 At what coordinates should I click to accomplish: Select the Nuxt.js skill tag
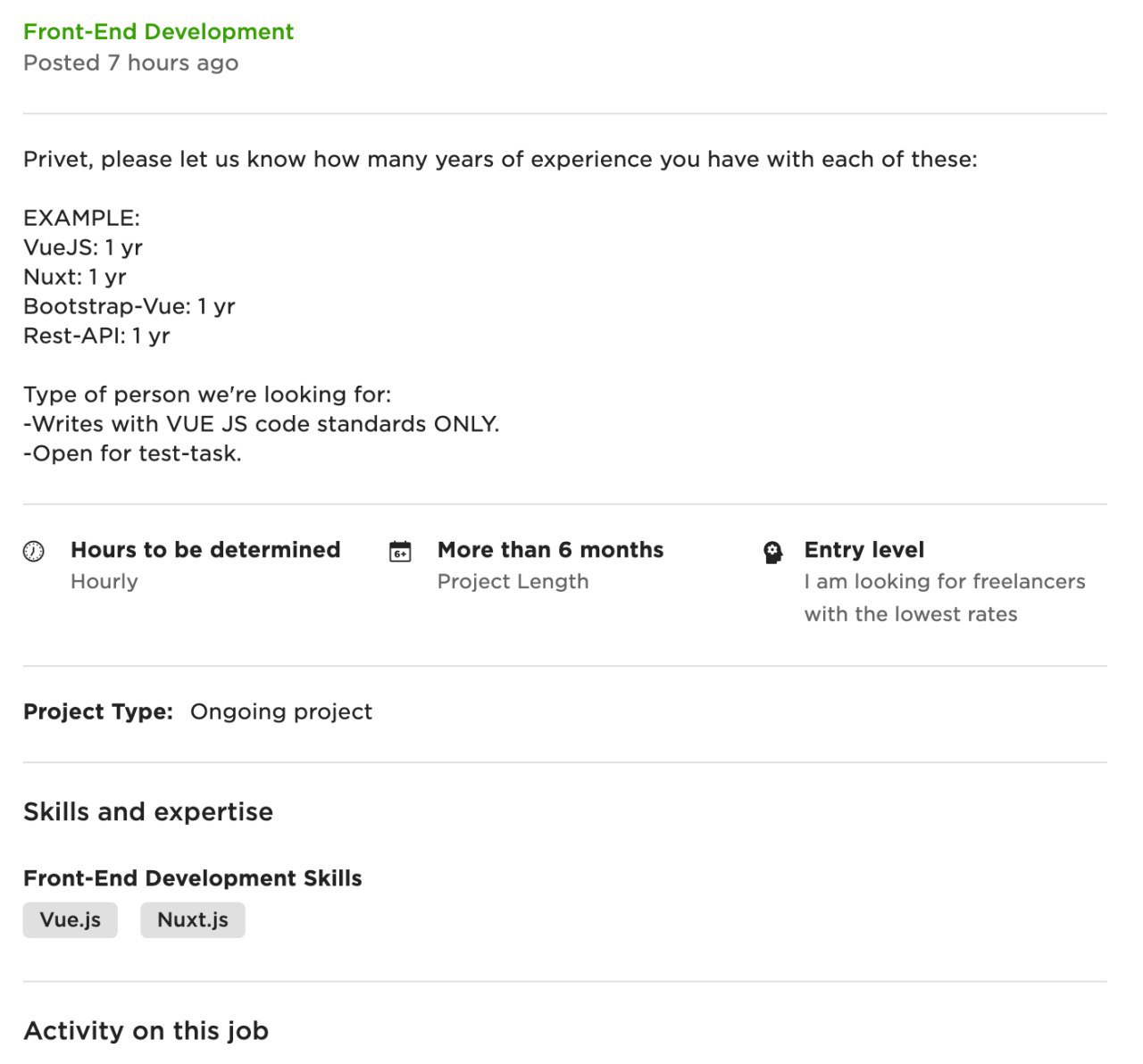coord(193,920)
